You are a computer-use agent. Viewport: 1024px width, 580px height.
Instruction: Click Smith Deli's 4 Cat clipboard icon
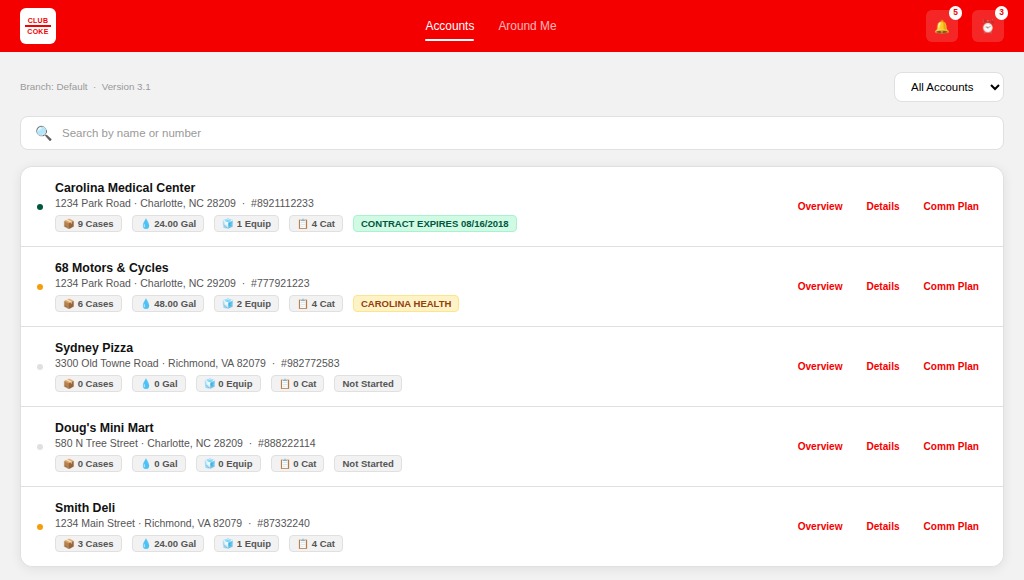[x=302, y=544]
